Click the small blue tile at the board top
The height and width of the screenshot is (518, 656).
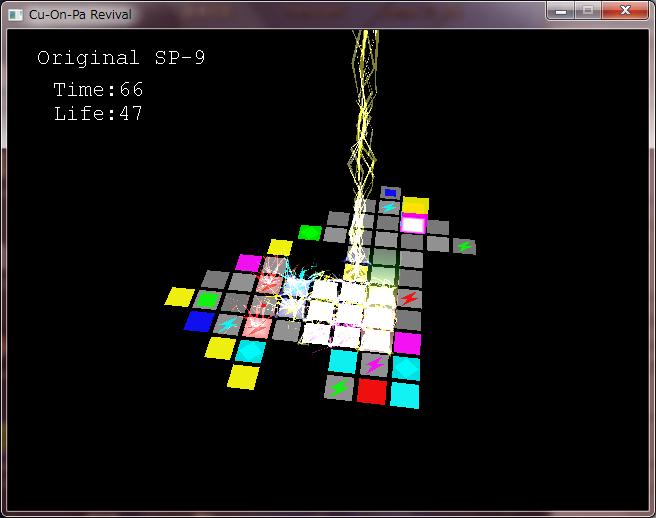click(391, 192)
